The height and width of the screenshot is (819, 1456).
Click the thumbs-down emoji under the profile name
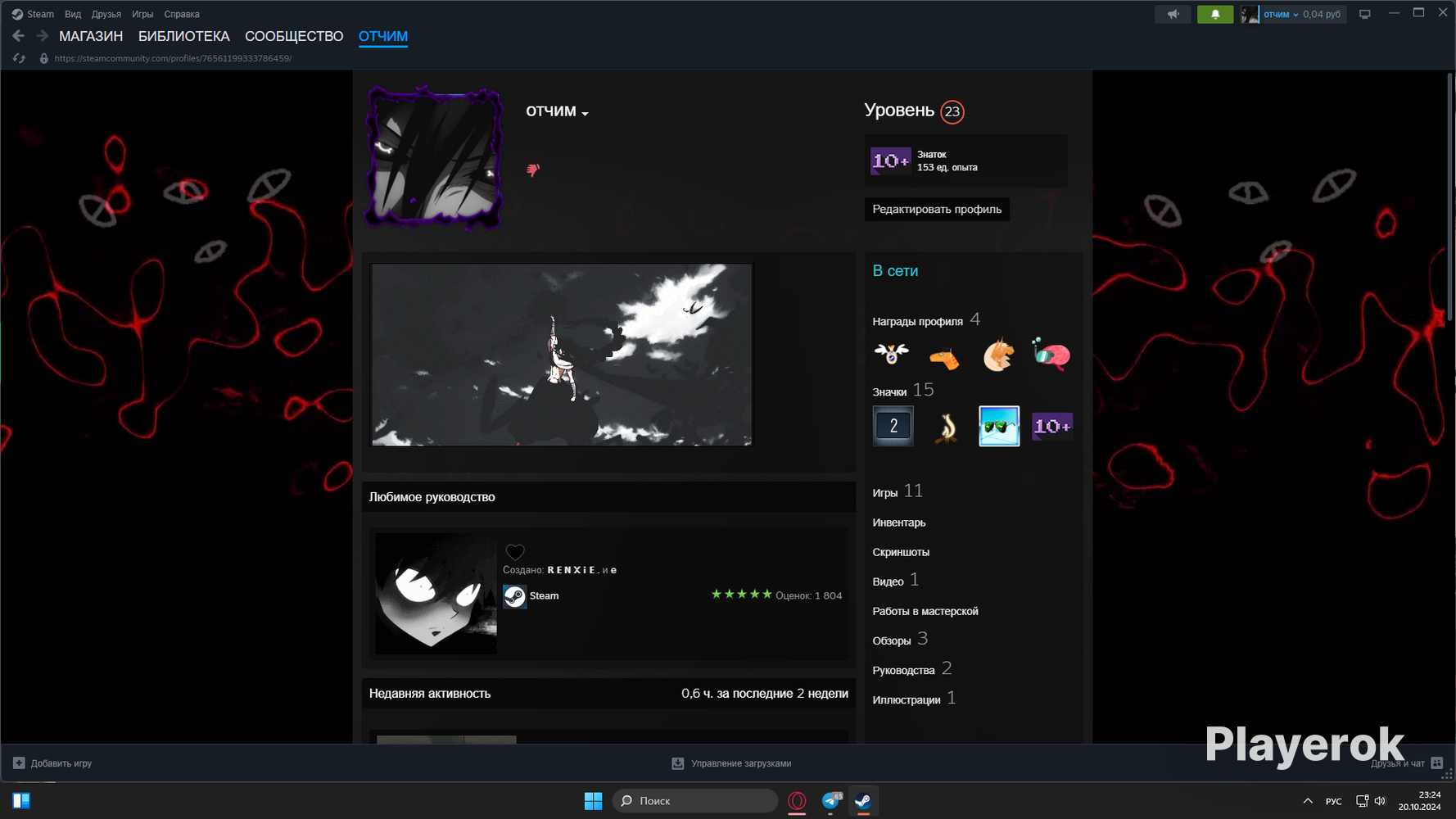click(x=533, y=170)
